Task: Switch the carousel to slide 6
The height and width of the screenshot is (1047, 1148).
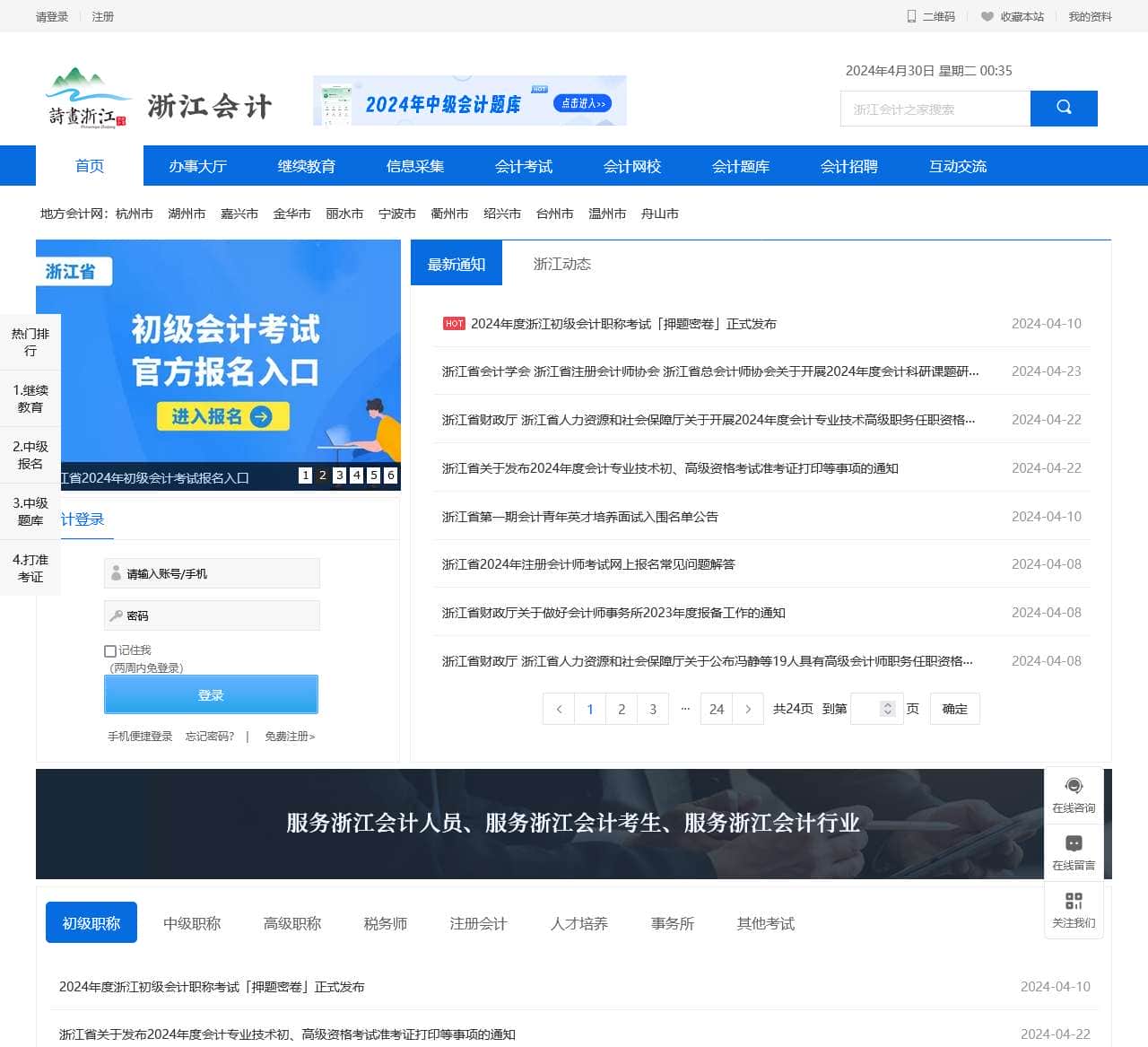Action: 390,475
